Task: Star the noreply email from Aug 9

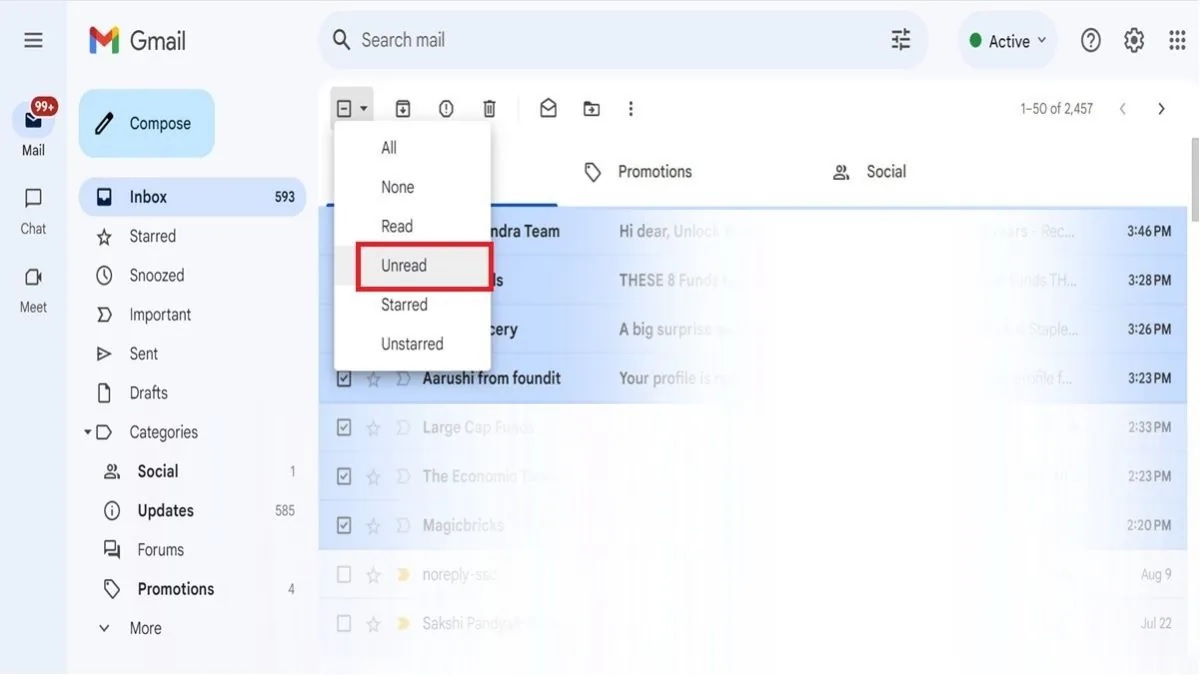Action: pos(373,575)
